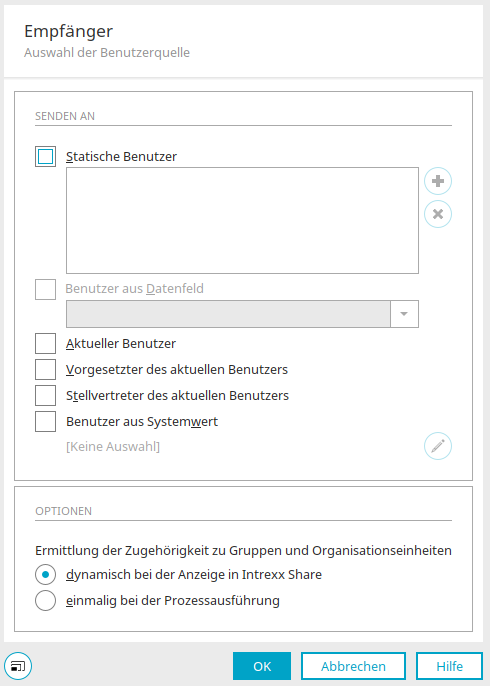Open the Datenfeld dropdown arrow
Viewport: 490px width, 686px height.
pos(404,314)
